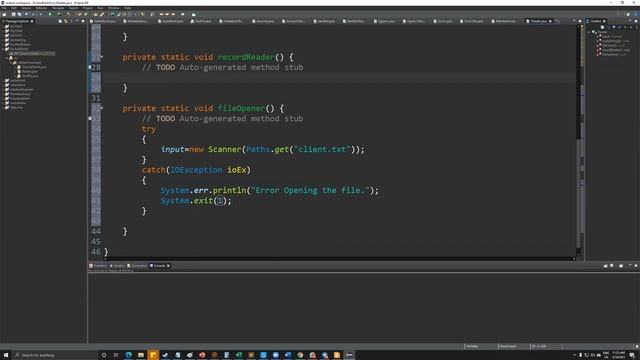
Task: Minimize the Package Explorer view
Action: [x=77, y=21]
